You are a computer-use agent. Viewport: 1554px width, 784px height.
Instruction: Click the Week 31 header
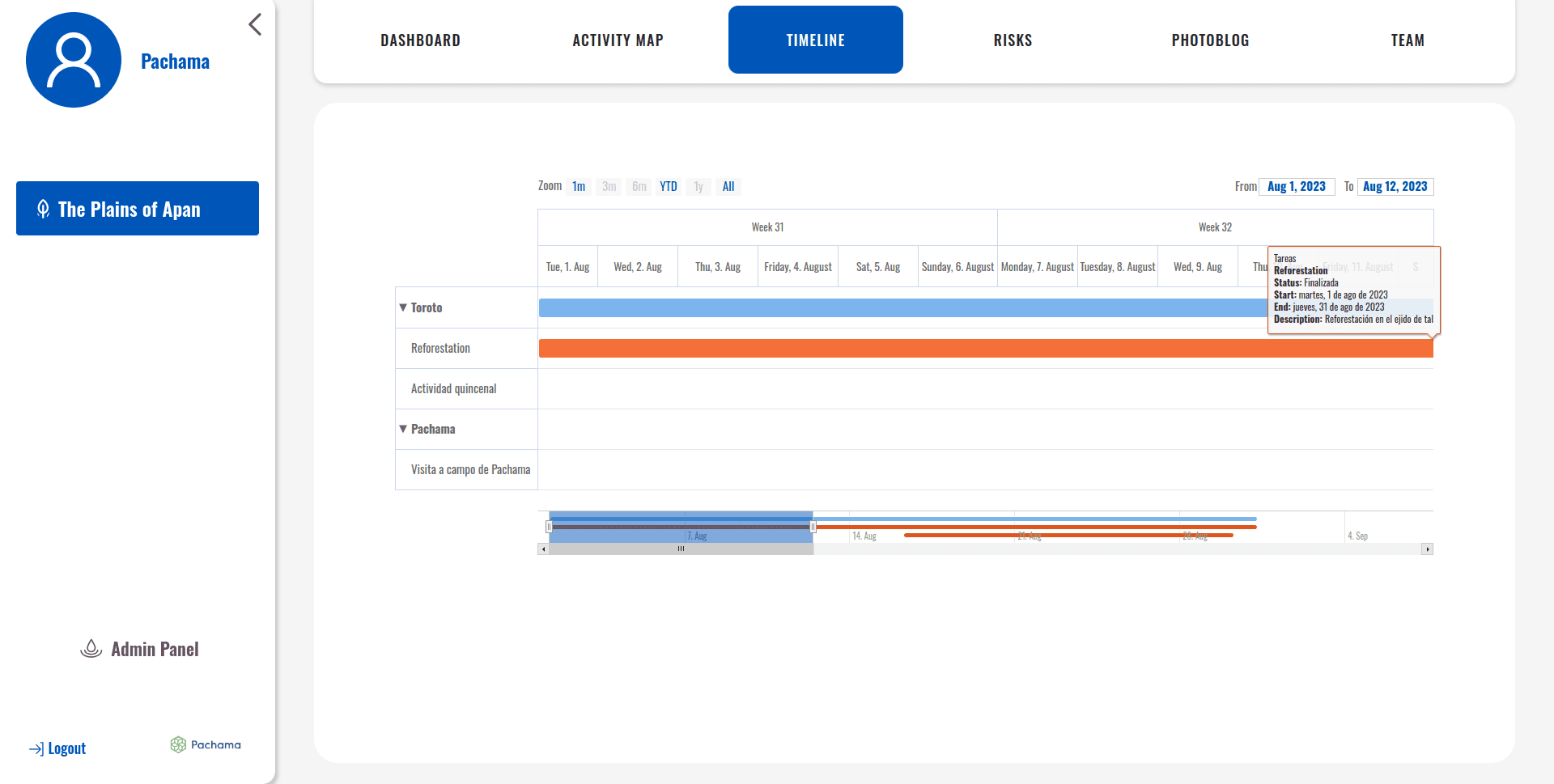pyautogui.click(x=767, y=227)
